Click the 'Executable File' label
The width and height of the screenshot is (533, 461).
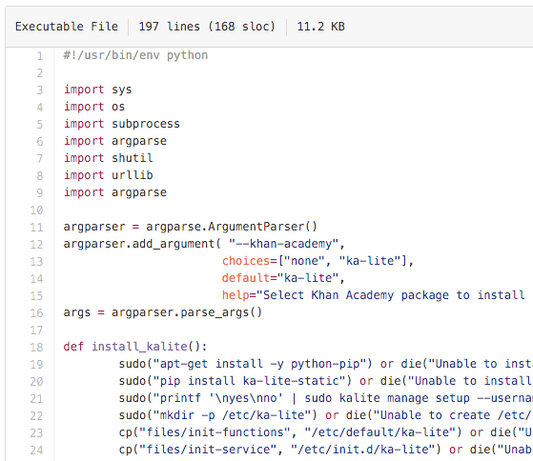click(x=67, y=27)
